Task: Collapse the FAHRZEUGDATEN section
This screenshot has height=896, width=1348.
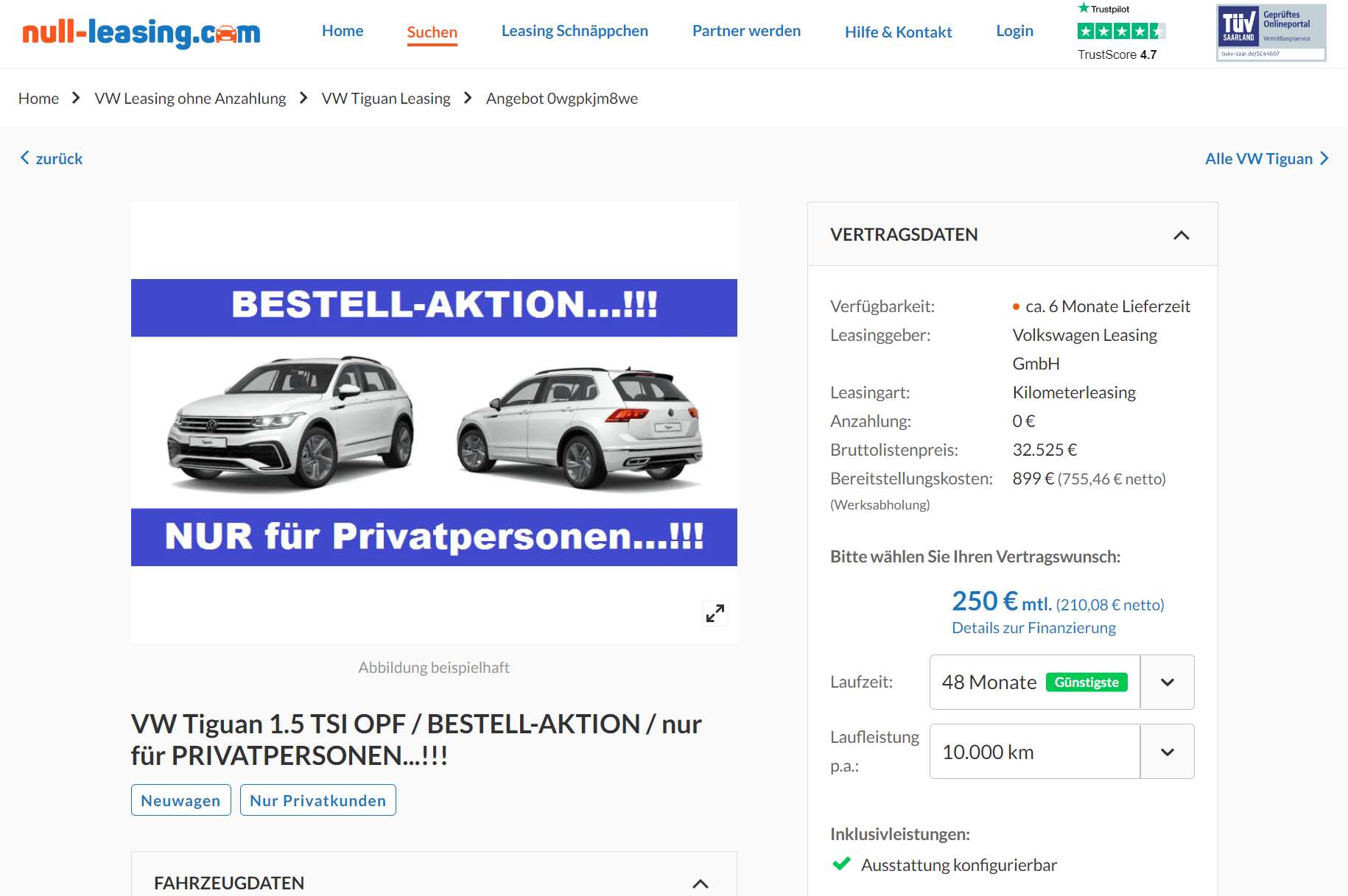Action: pyautogui.click(x=700, y=883)
